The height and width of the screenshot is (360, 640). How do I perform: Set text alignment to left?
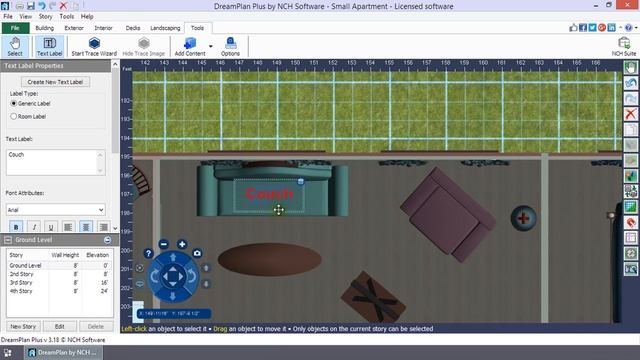click(68, 227)
